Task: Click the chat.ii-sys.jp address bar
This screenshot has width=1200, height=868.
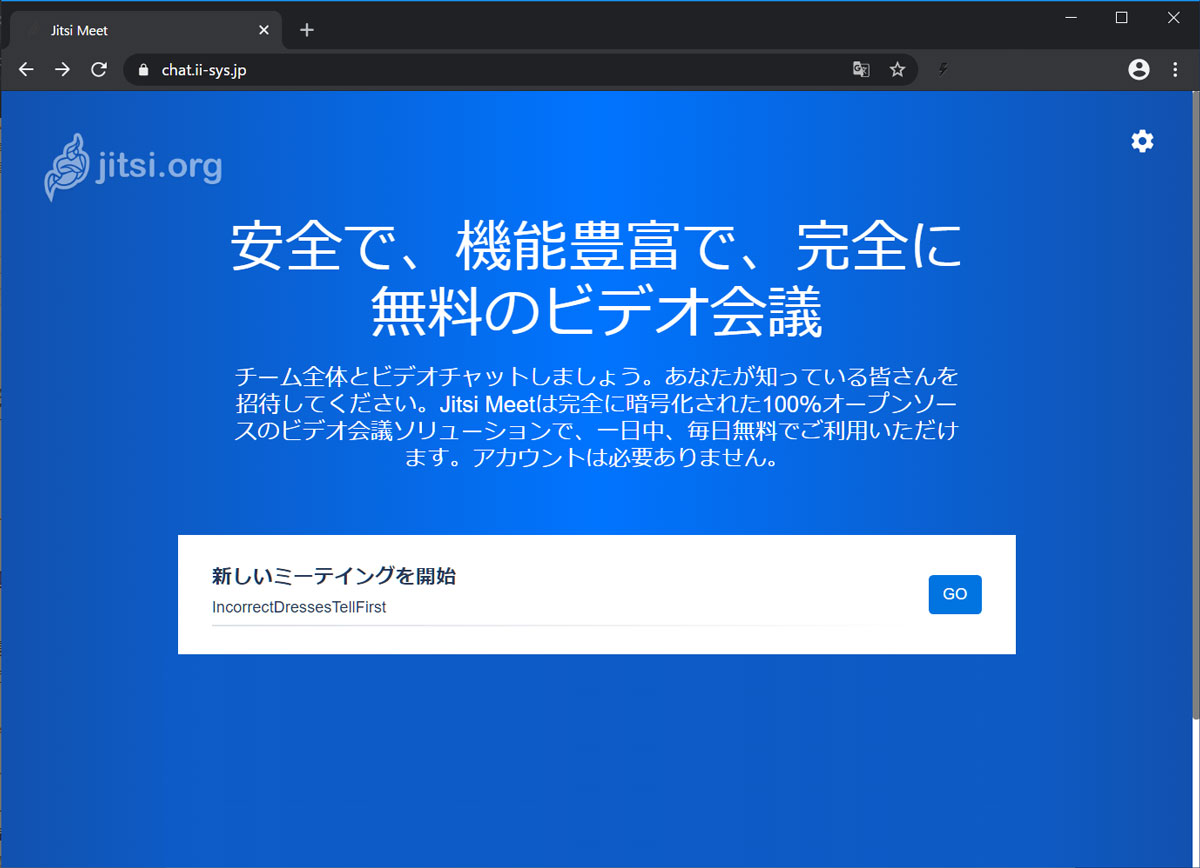Action: coord(520,70)
